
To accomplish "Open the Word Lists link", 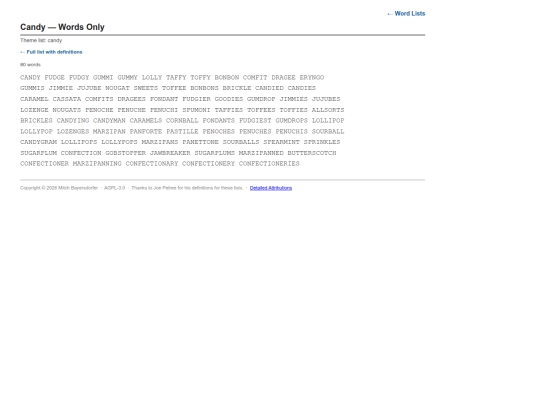I will tap(406, 13).
